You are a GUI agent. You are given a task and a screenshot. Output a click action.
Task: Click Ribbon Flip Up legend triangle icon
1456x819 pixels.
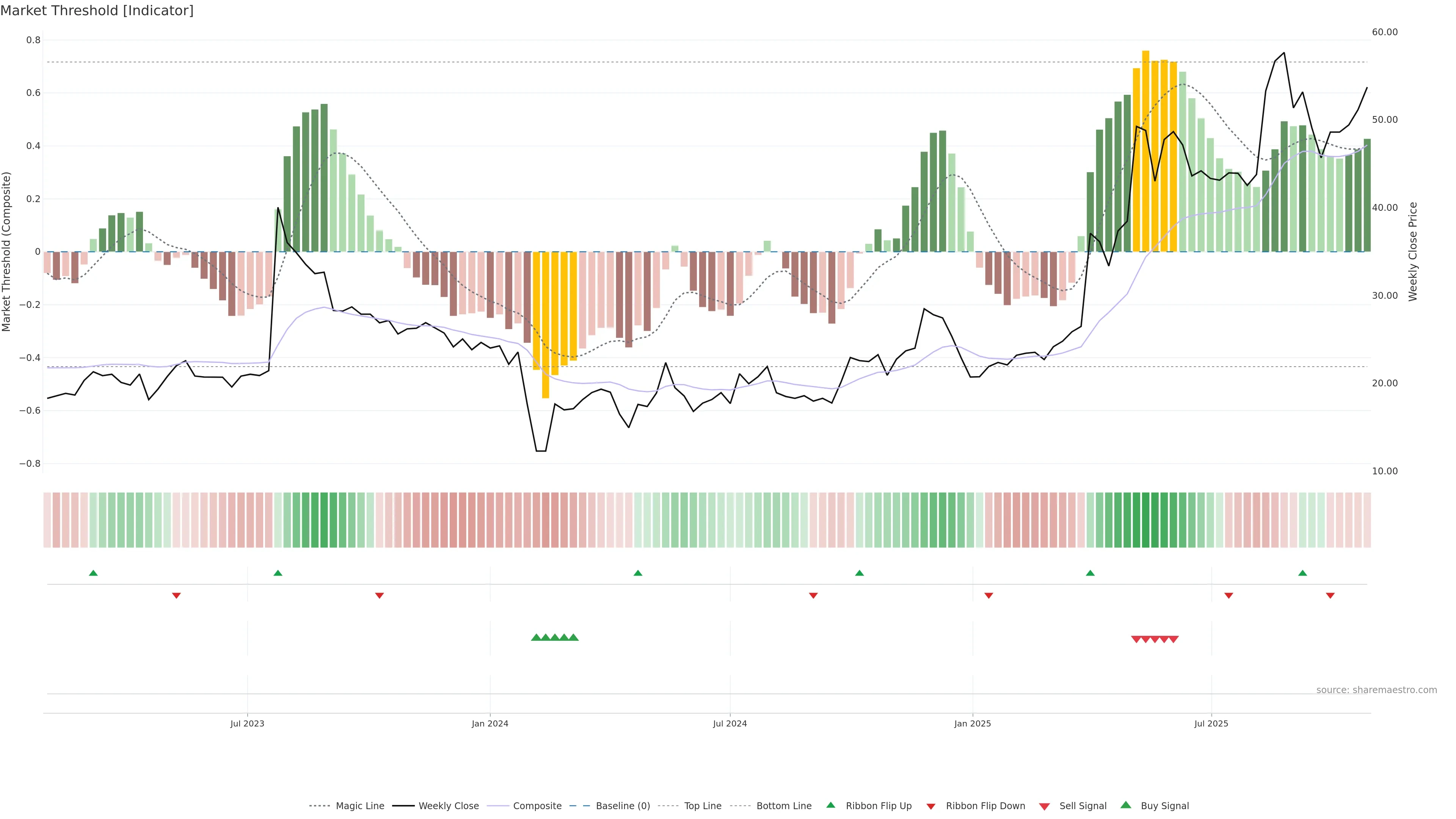[830, 805]
